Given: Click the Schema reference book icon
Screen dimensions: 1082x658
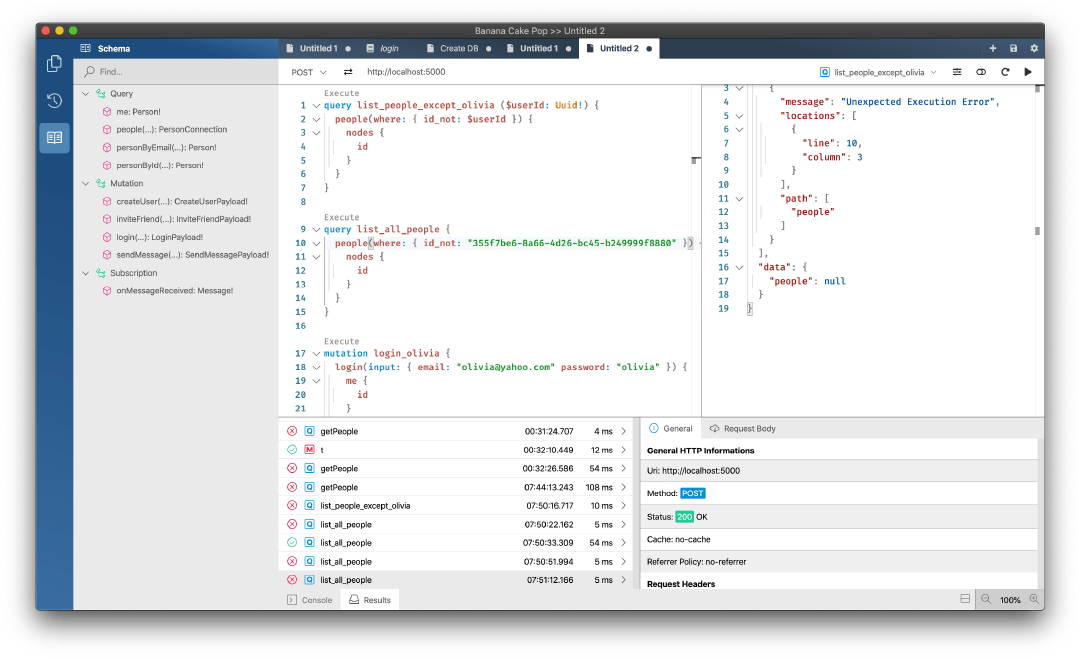Looking at the screenshot, I should point(55,138).
